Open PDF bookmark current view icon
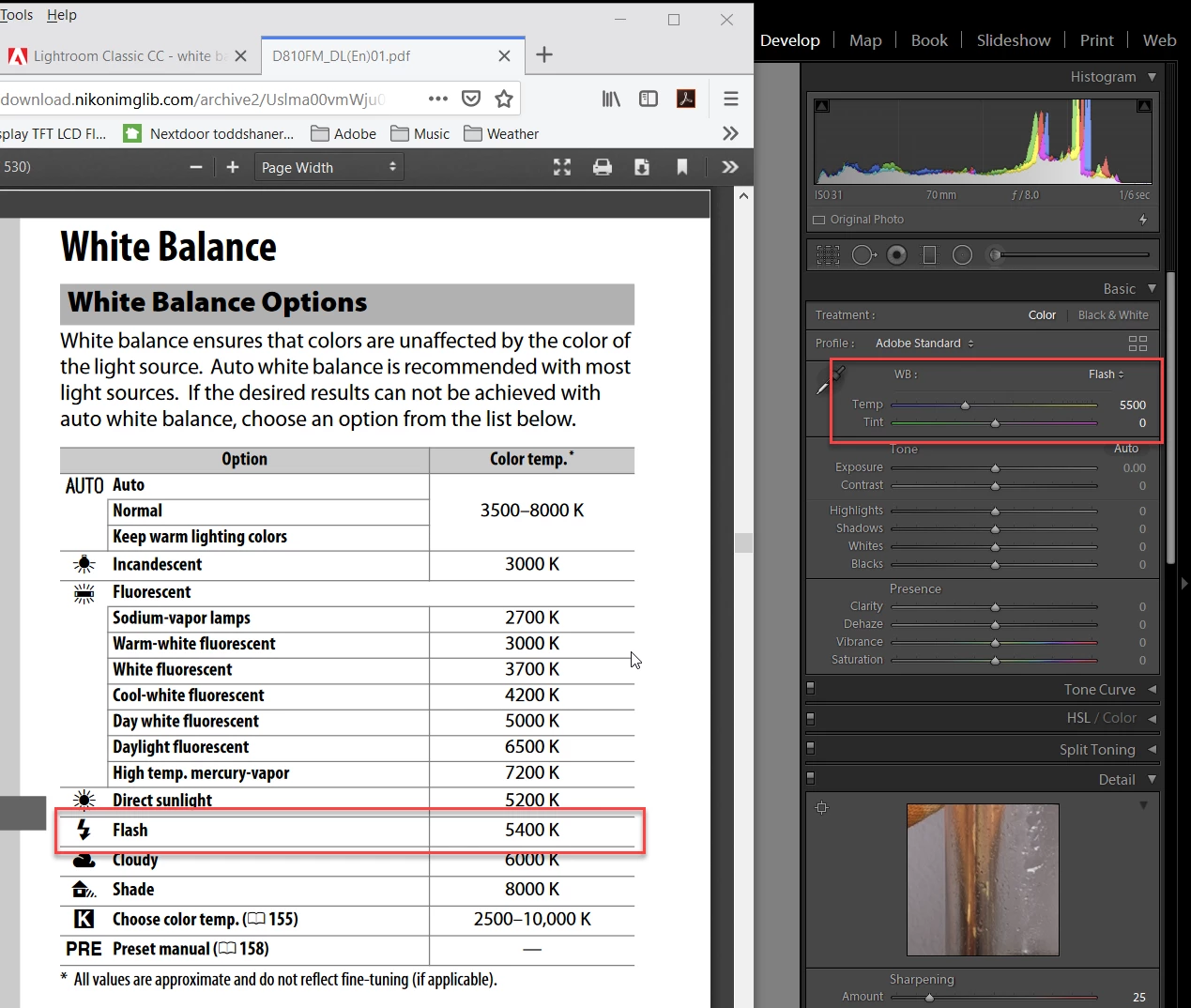 (682, 167)
